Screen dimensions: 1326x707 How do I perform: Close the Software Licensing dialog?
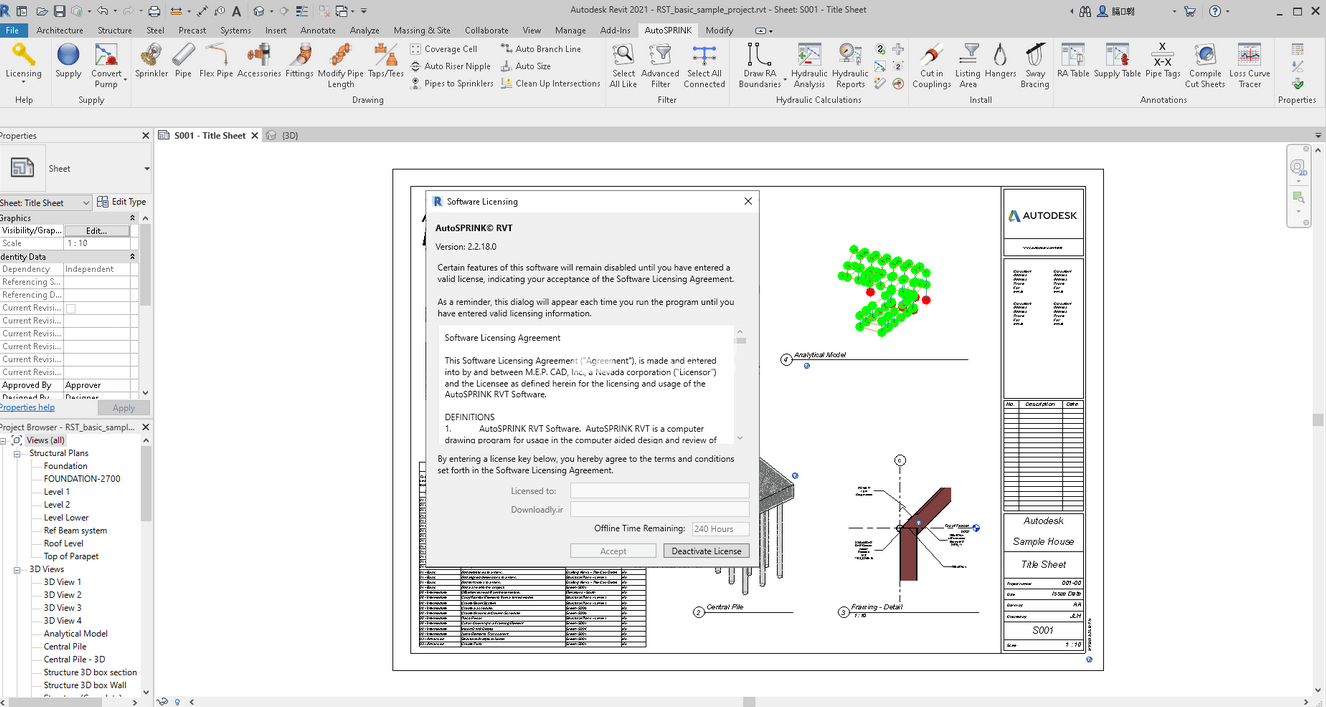(748, 201)
